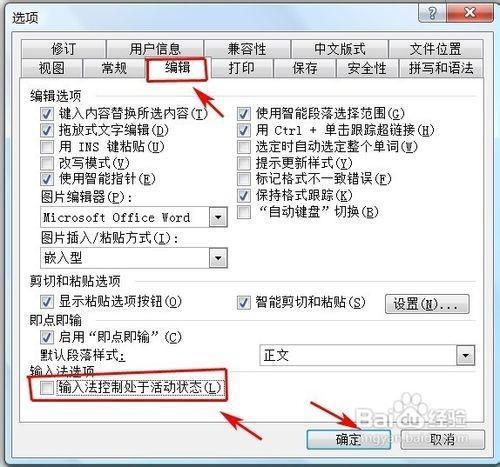The image size is (500, 467).
Task: Uncheck 键入内容替换所选内容 option
Action: coord(47,114)
